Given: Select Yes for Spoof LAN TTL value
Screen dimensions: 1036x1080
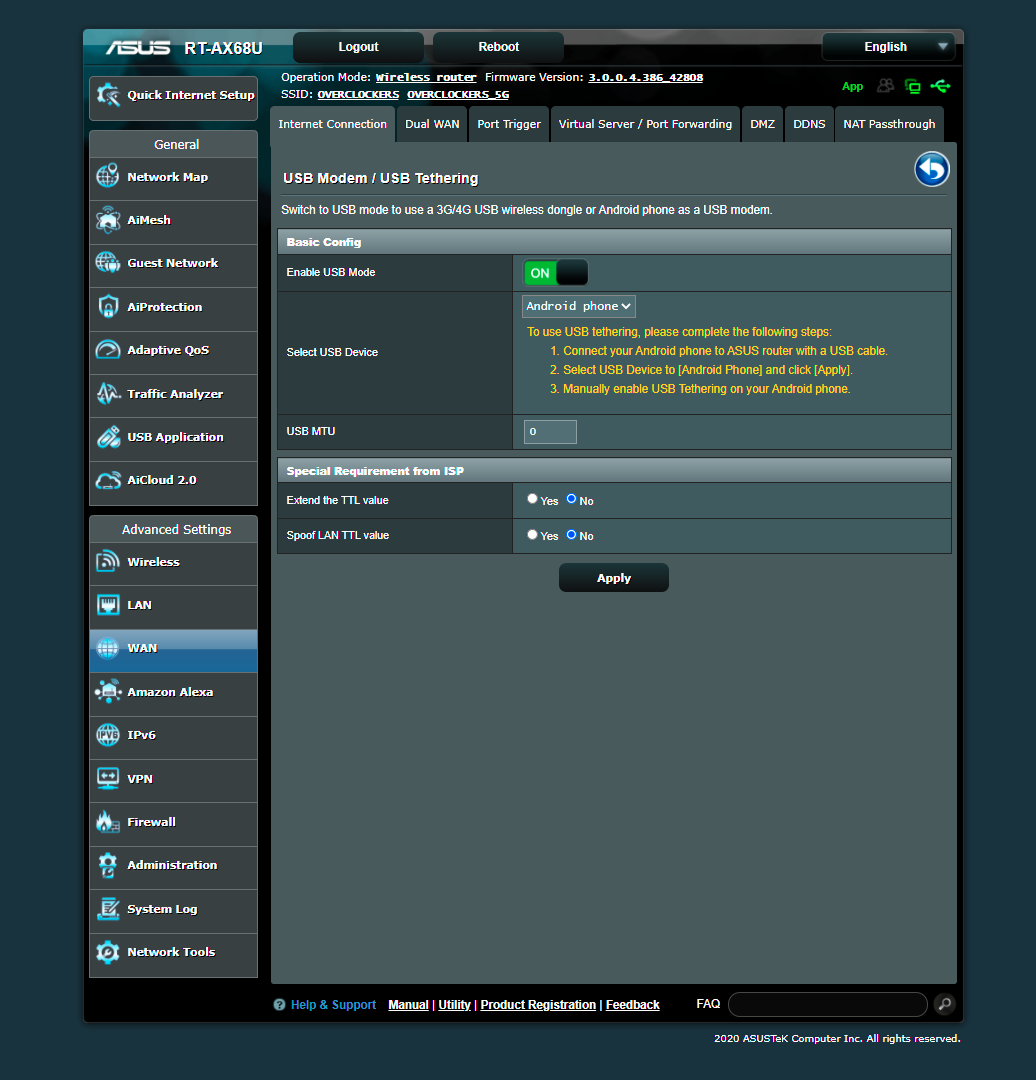Looking at the screenshot, I should (x=532, y=534).
